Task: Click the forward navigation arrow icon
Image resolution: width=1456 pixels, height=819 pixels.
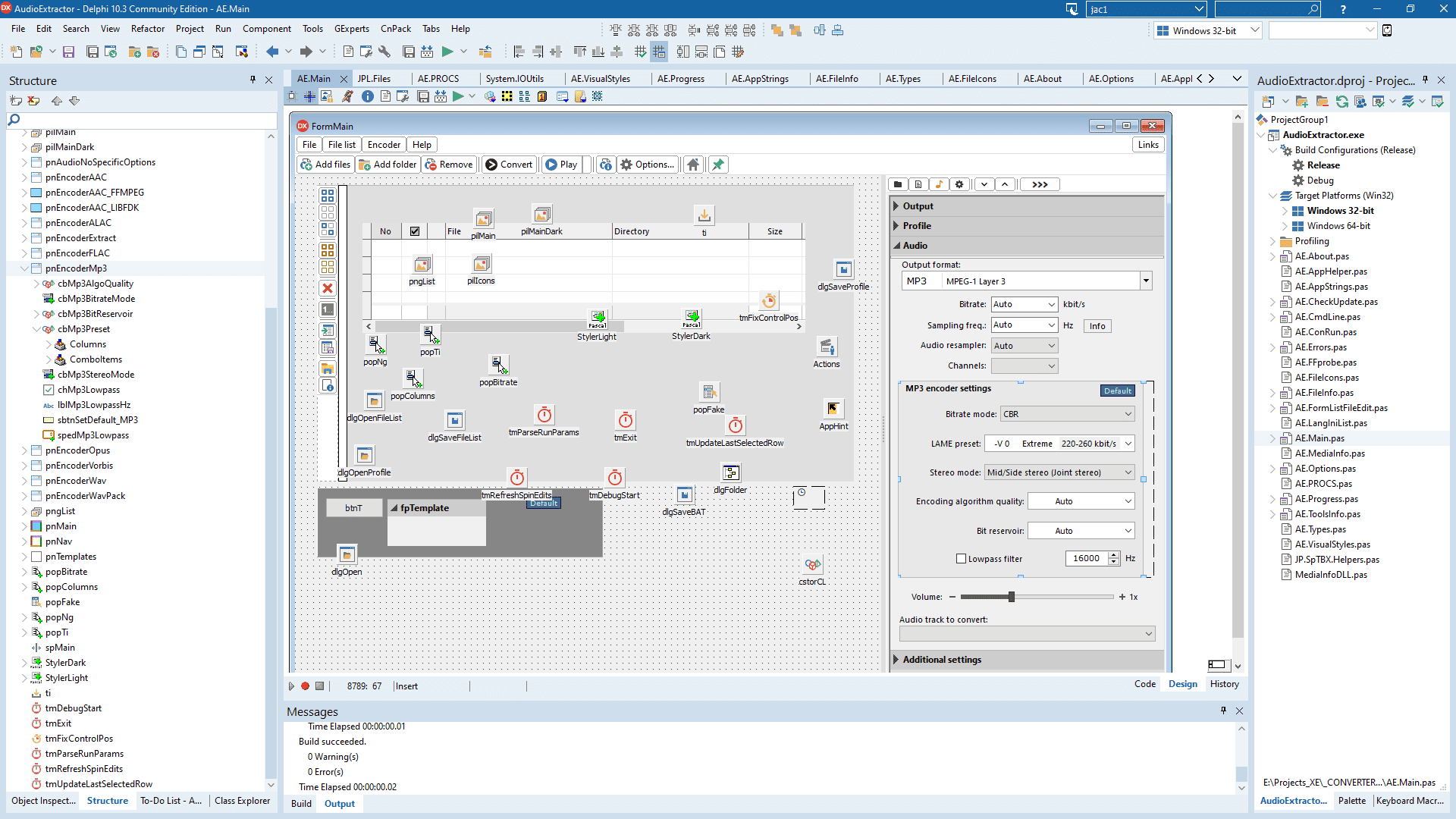Action: (x=306, y=52)
